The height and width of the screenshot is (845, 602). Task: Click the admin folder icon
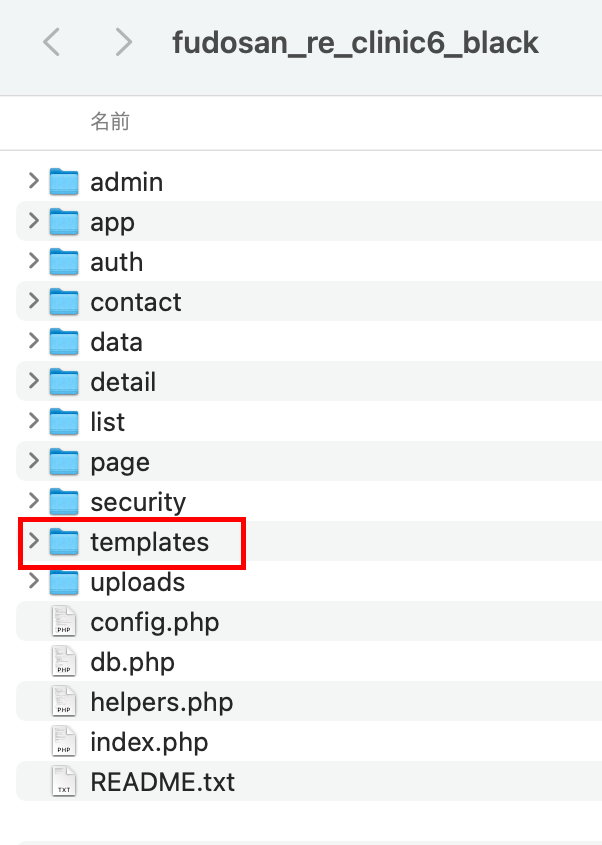(x=64, y=182)
